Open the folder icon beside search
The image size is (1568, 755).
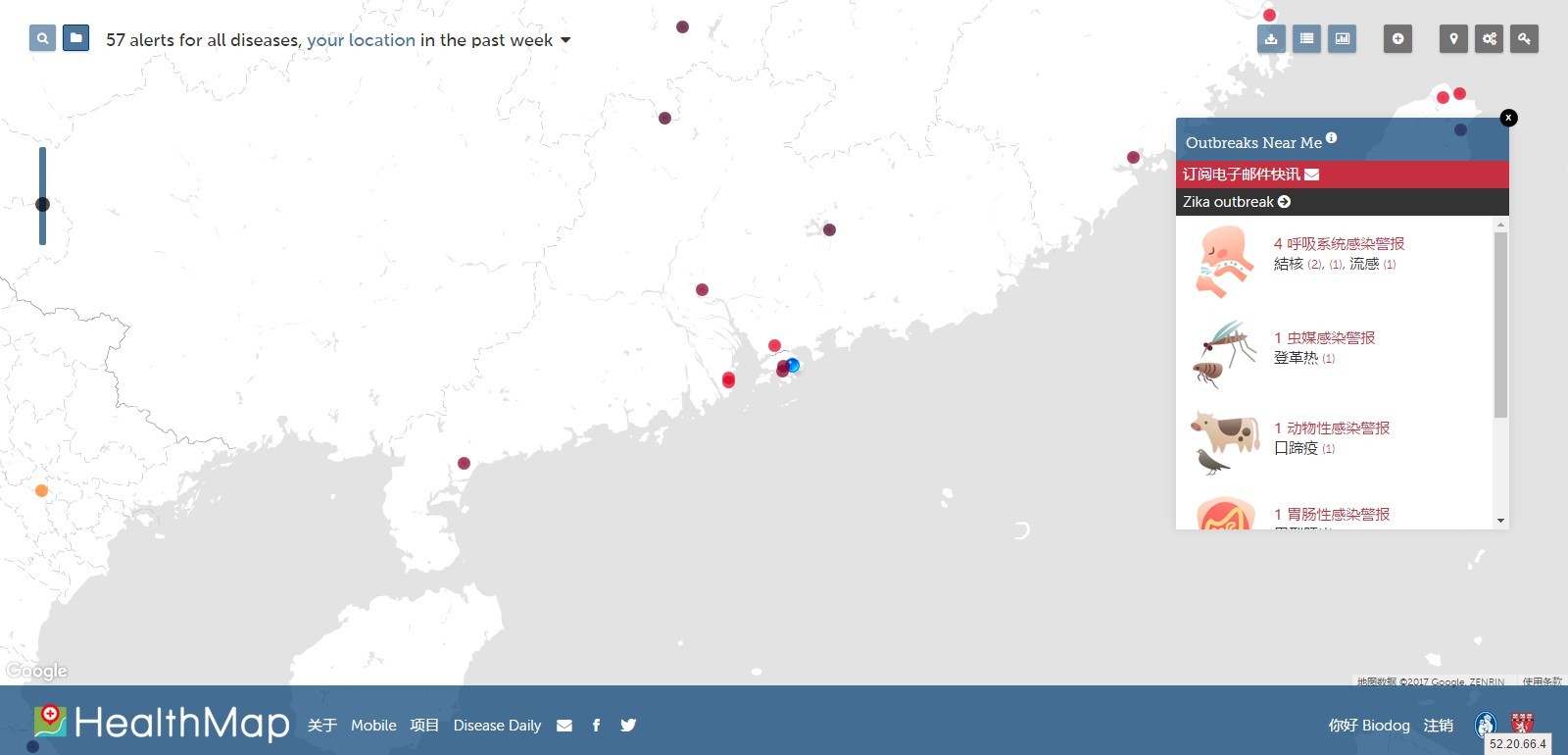(x=75, y=38)
